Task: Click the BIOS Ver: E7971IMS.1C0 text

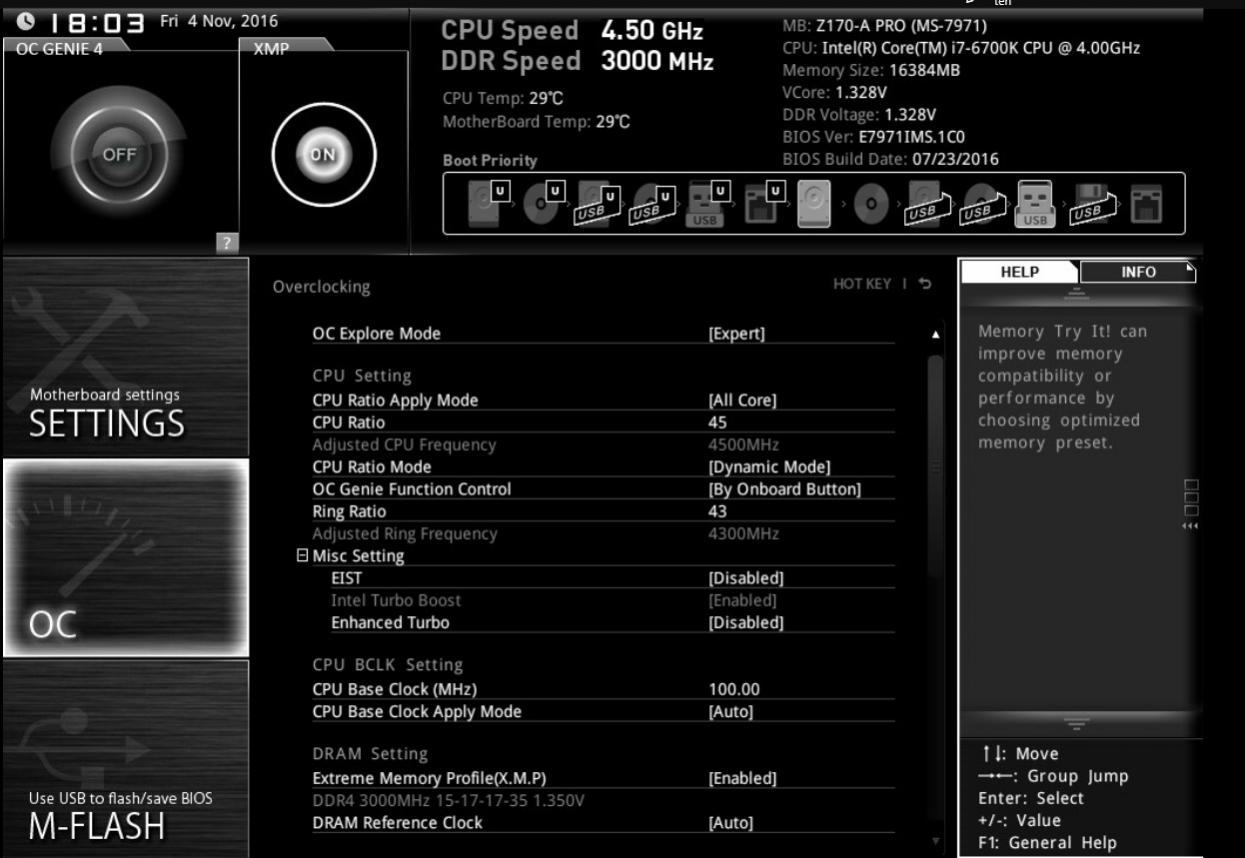Action: click(x=874, y=137)
